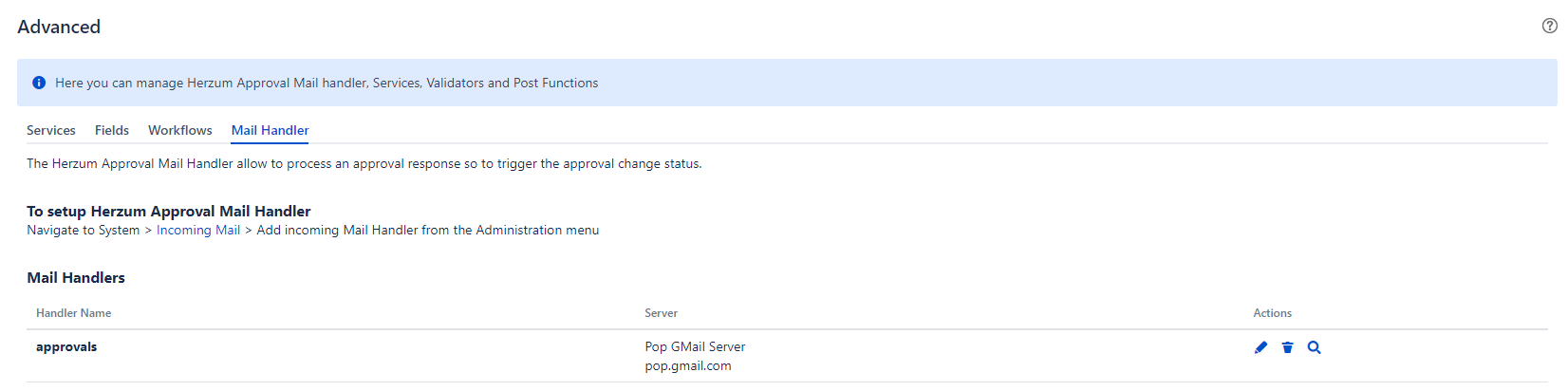The image size is (1568, 391).
Task: Click the Handler Name column header
Action: 74,313
